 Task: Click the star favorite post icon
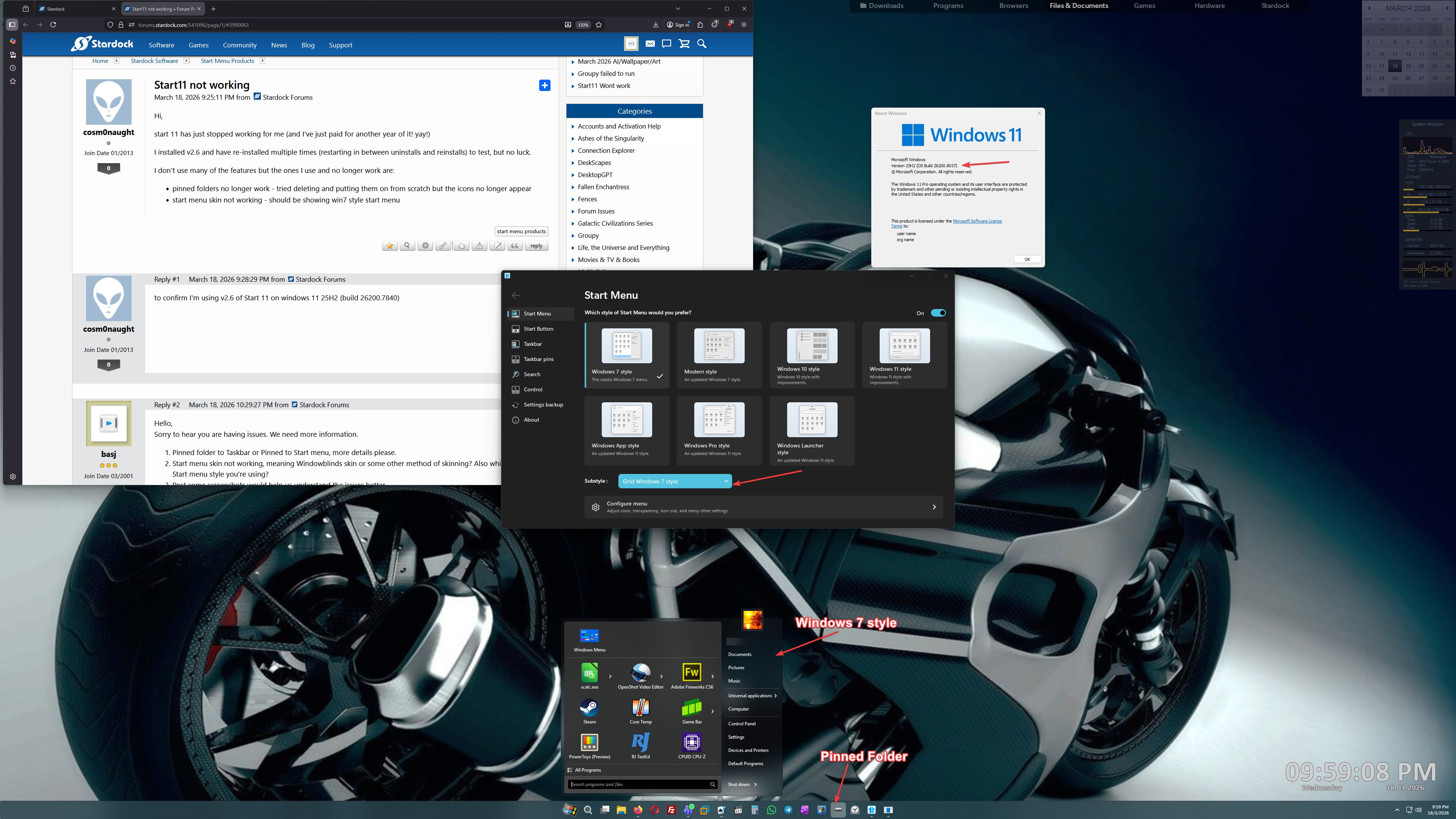pyautogui.click(x=389, y=246)
